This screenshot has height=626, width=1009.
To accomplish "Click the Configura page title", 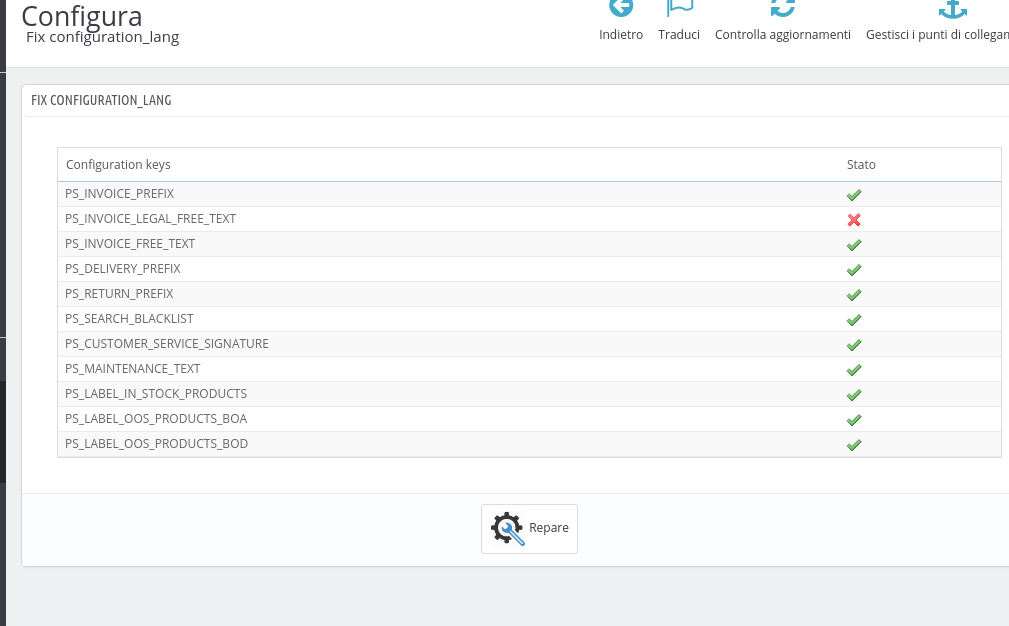I will pos(82,15).
